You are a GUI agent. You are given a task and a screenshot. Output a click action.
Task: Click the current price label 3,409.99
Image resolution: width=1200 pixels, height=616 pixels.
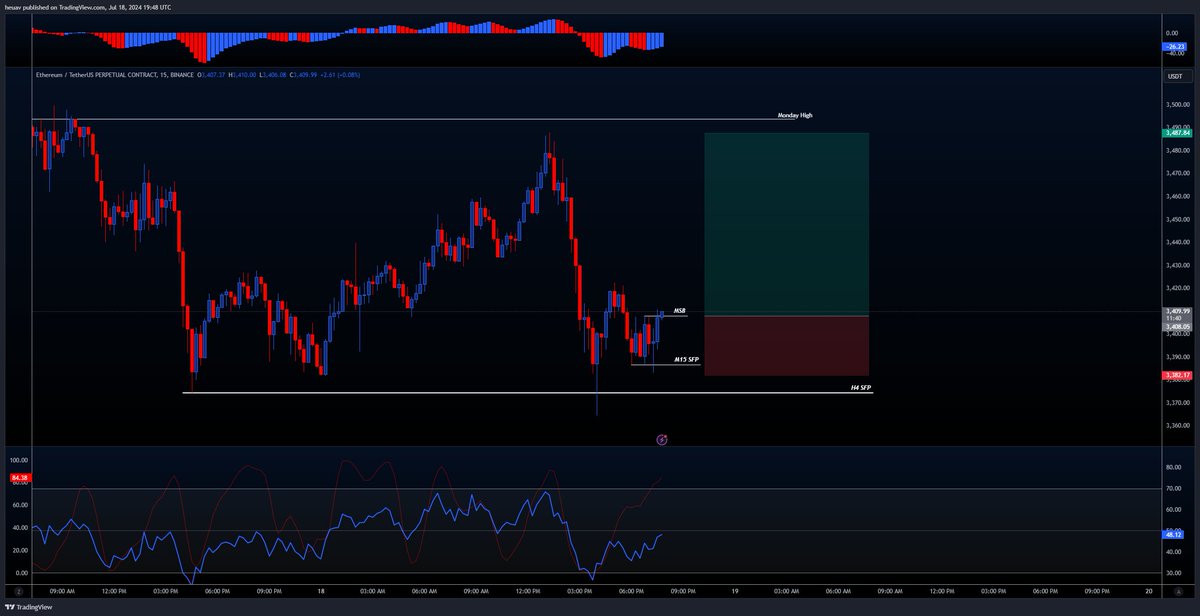[1176, 311]
